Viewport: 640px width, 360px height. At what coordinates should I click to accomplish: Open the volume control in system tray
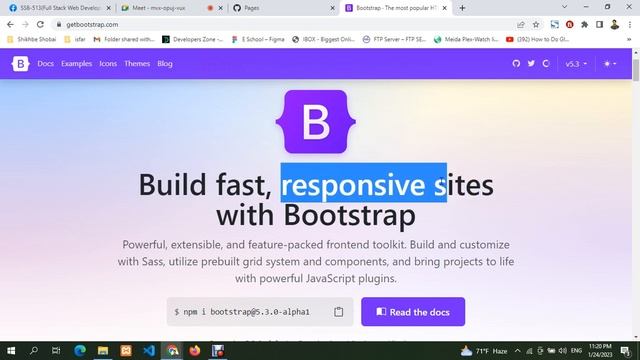(562, 351)
